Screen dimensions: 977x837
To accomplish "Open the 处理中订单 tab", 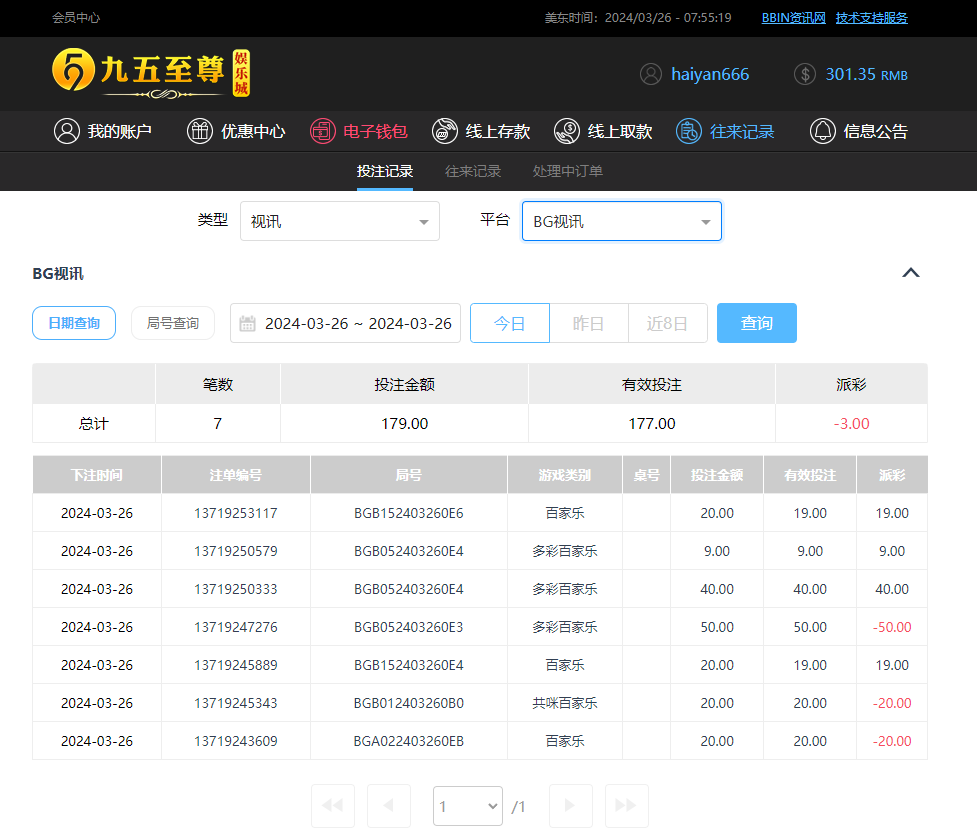I will tap(568, 171).
